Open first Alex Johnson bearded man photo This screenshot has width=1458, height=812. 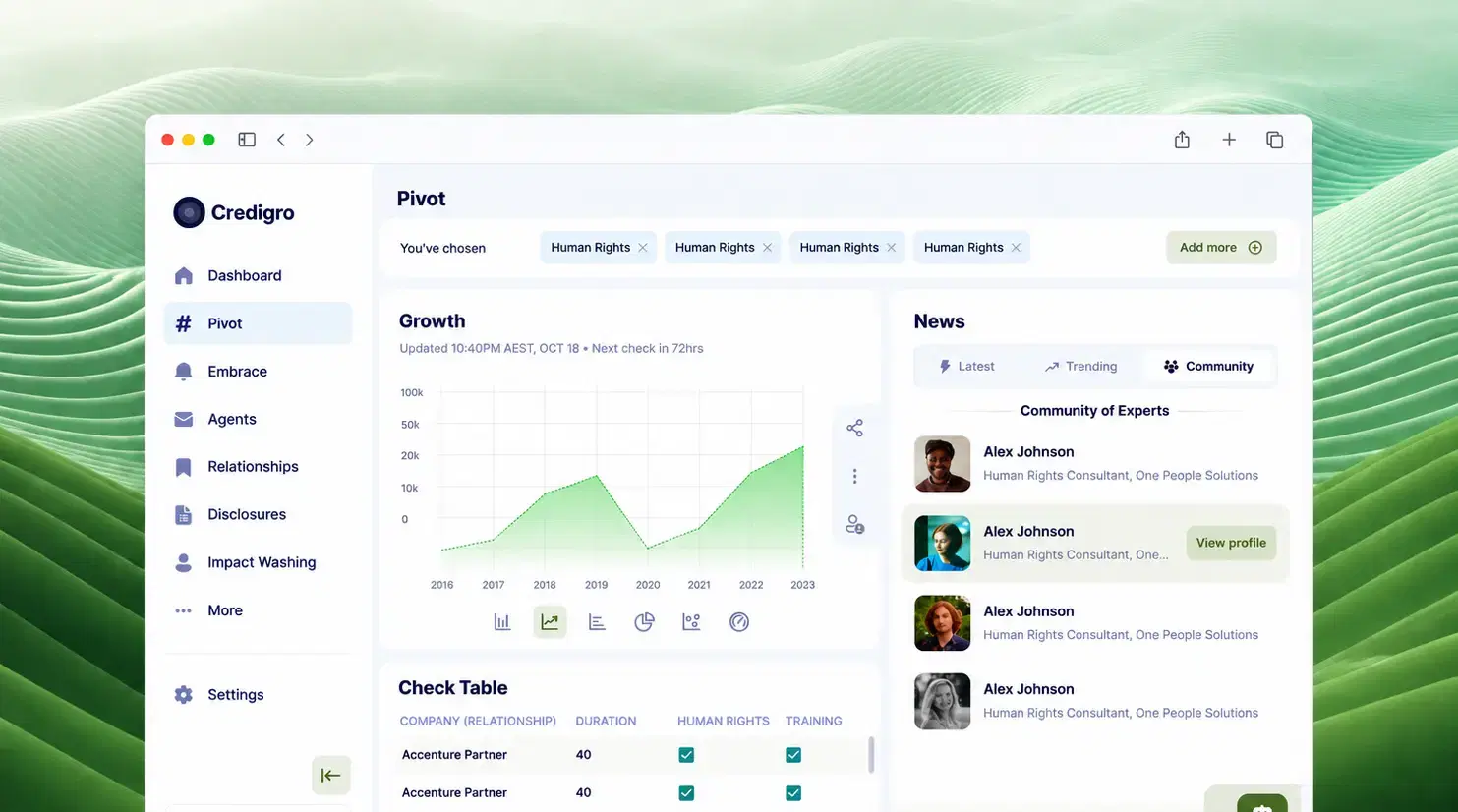942,464
